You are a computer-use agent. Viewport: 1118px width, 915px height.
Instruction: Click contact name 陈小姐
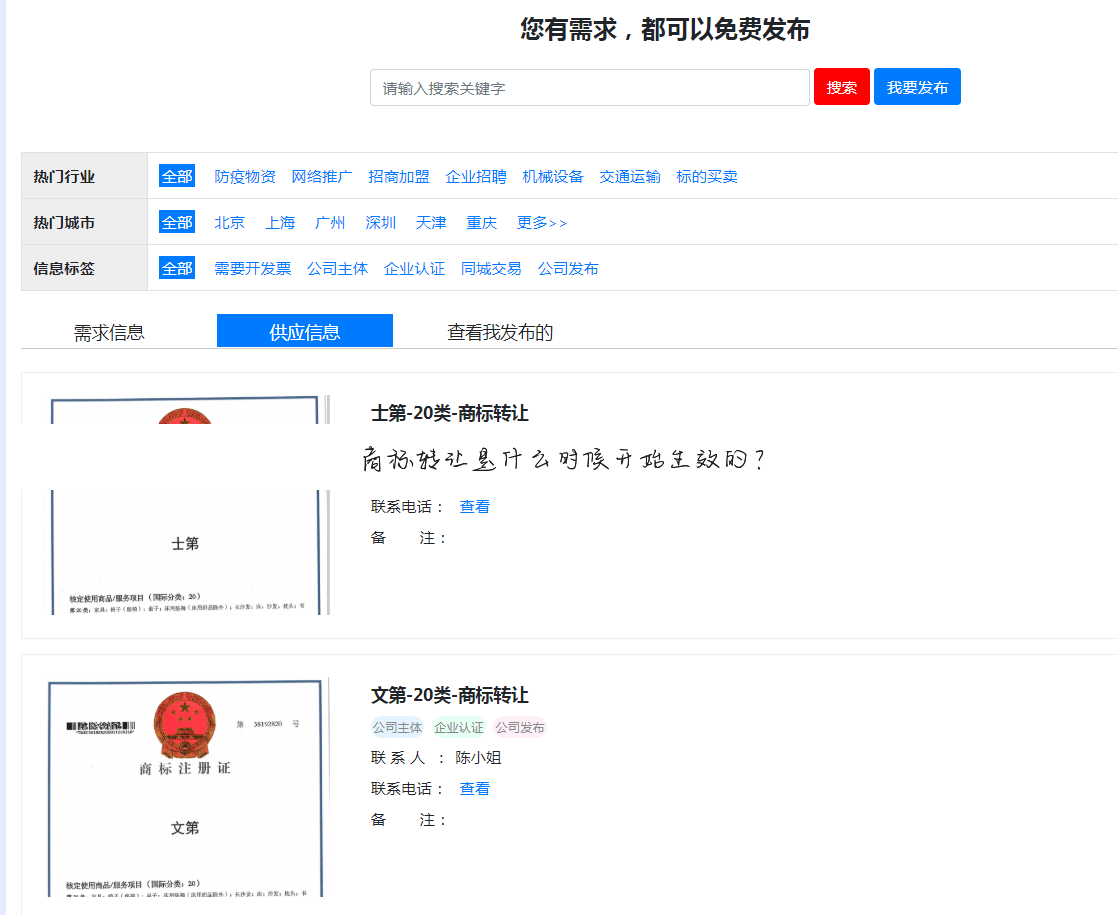pyautogui.click(x=478, y=757)
